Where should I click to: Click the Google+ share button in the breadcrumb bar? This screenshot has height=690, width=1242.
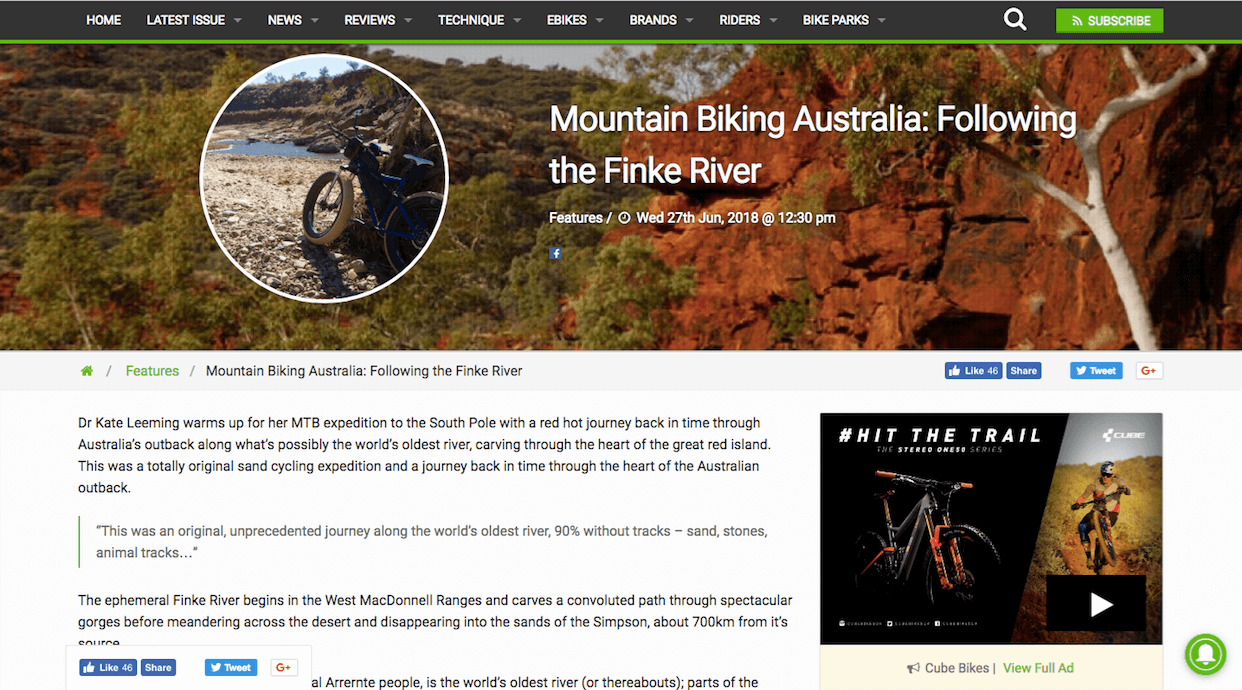pos(1148,370)
